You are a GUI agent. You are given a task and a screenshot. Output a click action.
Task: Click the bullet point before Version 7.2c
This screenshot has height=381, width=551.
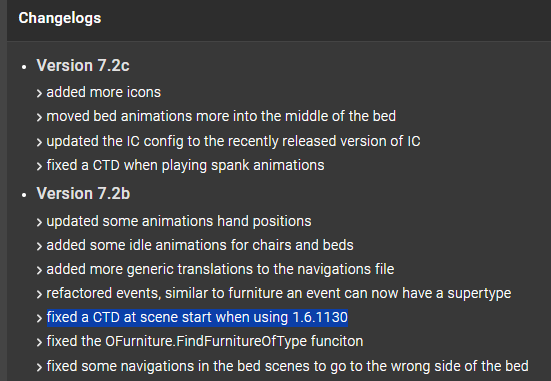pos(24,67)
